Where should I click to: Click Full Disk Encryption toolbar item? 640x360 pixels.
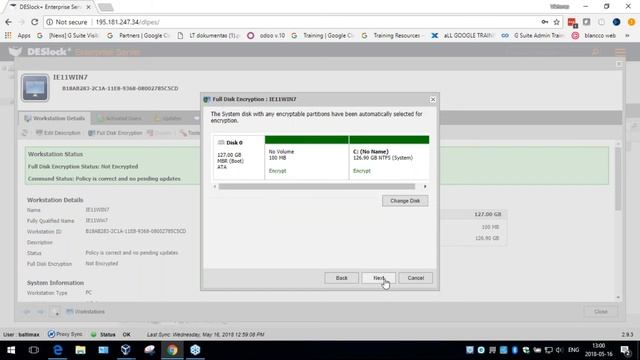(116, 133)
